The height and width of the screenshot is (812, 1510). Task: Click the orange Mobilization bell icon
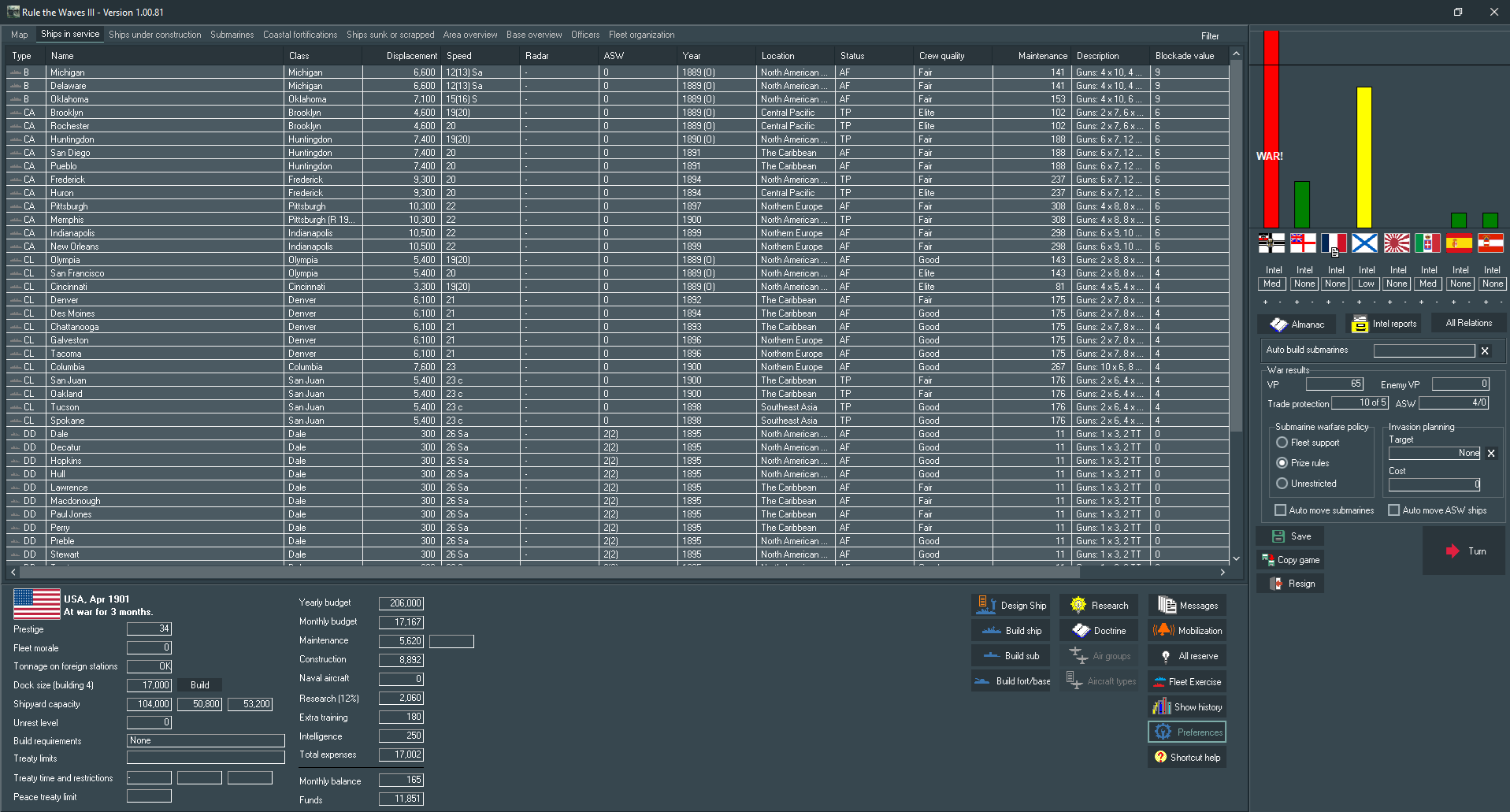pyautogui.click(x=1163, y=630)
